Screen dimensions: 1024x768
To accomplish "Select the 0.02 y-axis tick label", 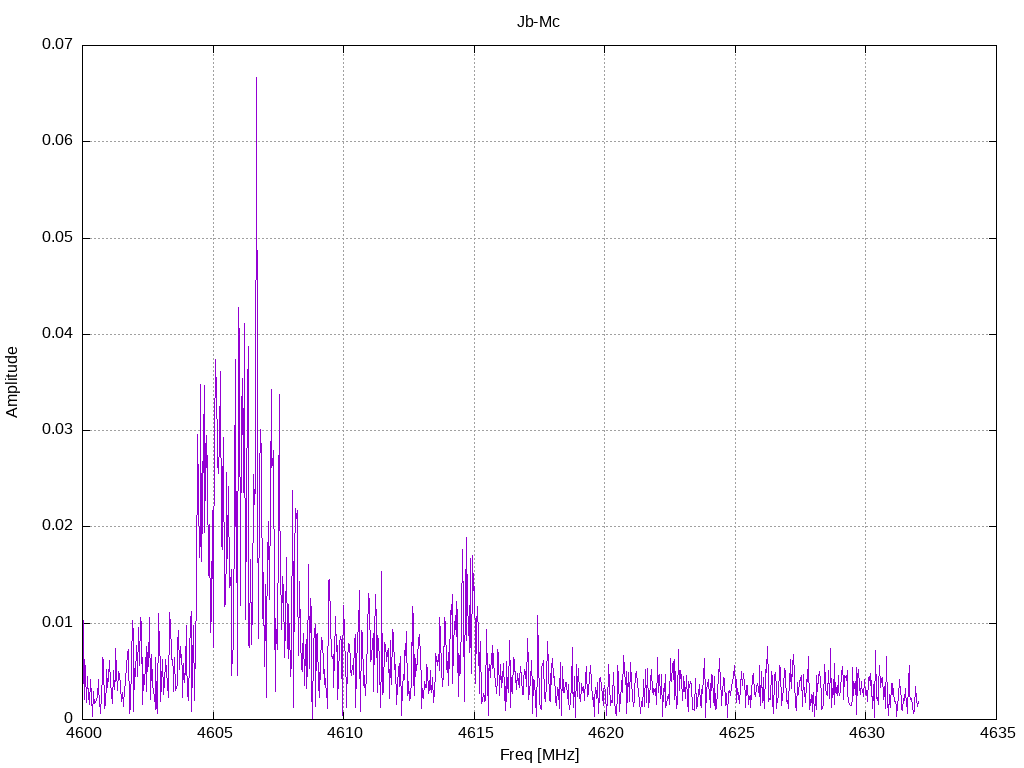I will (57, 526).
